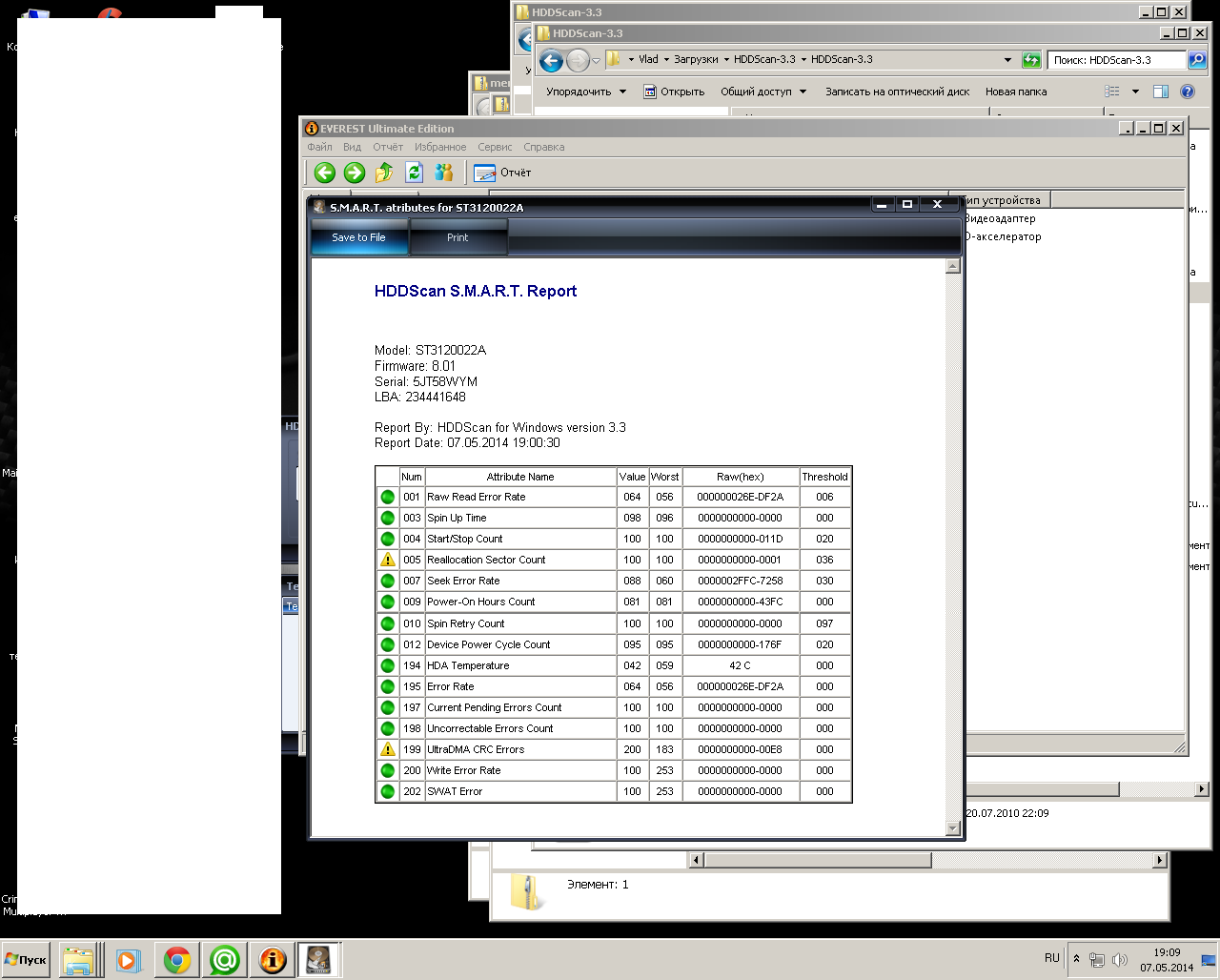This screenshot has height=980, width=1220.
Task: Go back in EVEREST using green left arrow
Action: tap(325, 173)
